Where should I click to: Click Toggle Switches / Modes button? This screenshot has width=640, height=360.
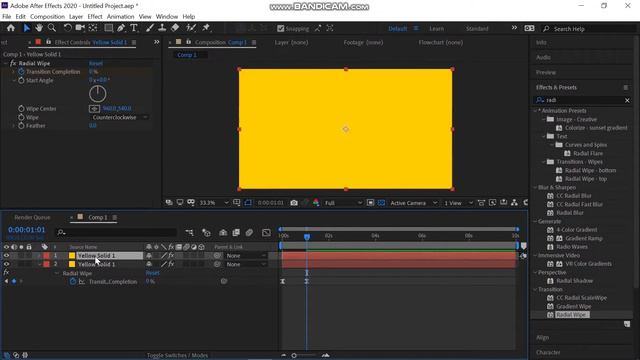(178, 355)
